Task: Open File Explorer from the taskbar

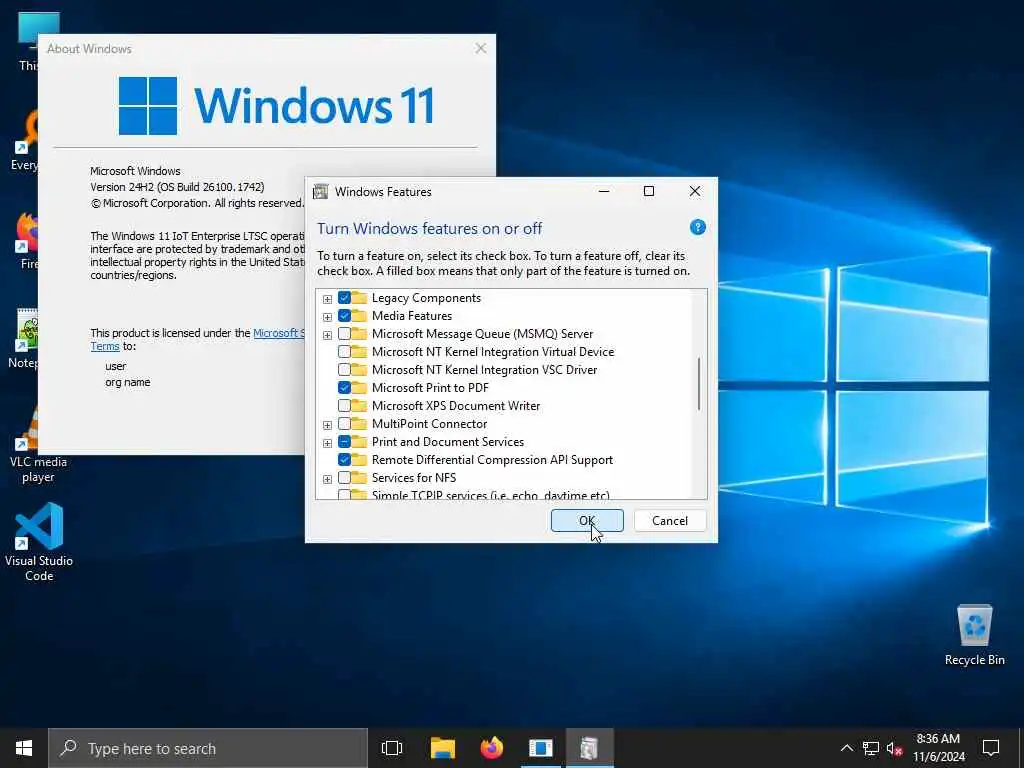Action: coord(443,748)
